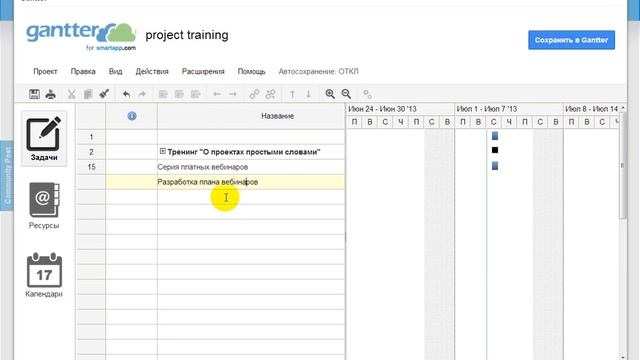Screen dimensions: 640x360
Task: Open the Задачи tasks sidebar panel
Action: (44, 139)
